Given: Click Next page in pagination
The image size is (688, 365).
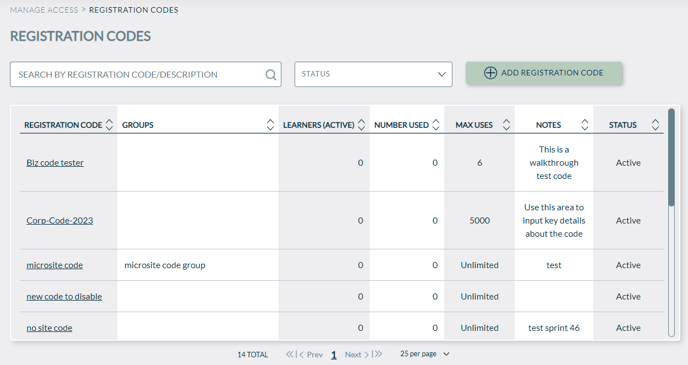Looking at the screenshot, I should [x=356, y=354].
